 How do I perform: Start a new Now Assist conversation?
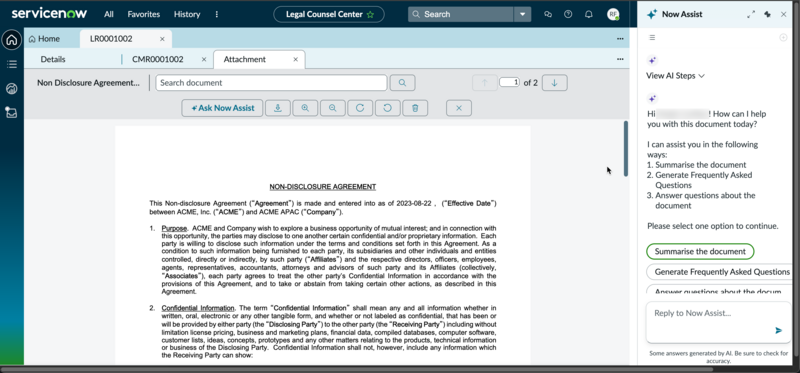tap(783, 37)
